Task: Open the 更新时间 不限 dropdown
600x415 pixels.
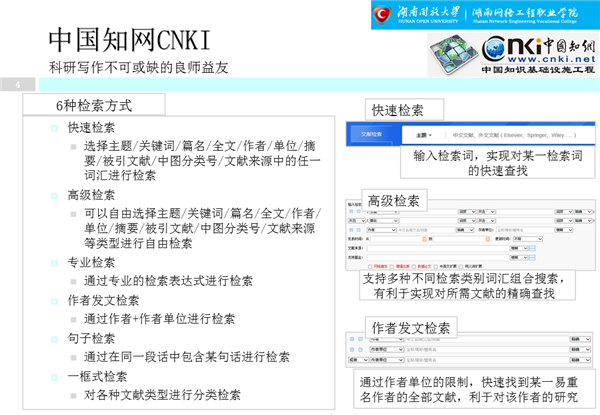Action: 528,239
